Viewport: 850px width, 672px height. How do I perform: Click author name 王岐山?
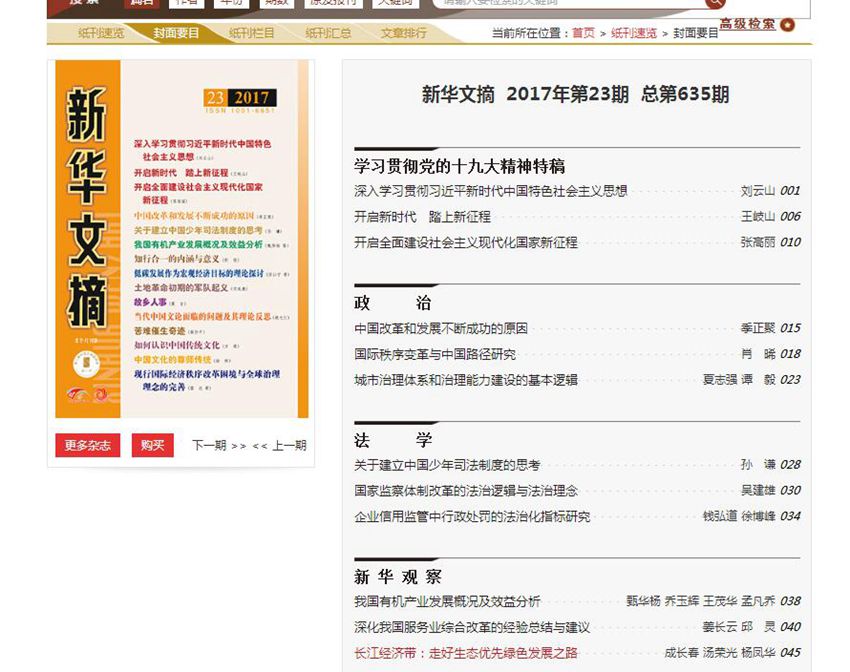tap(758, 217)
